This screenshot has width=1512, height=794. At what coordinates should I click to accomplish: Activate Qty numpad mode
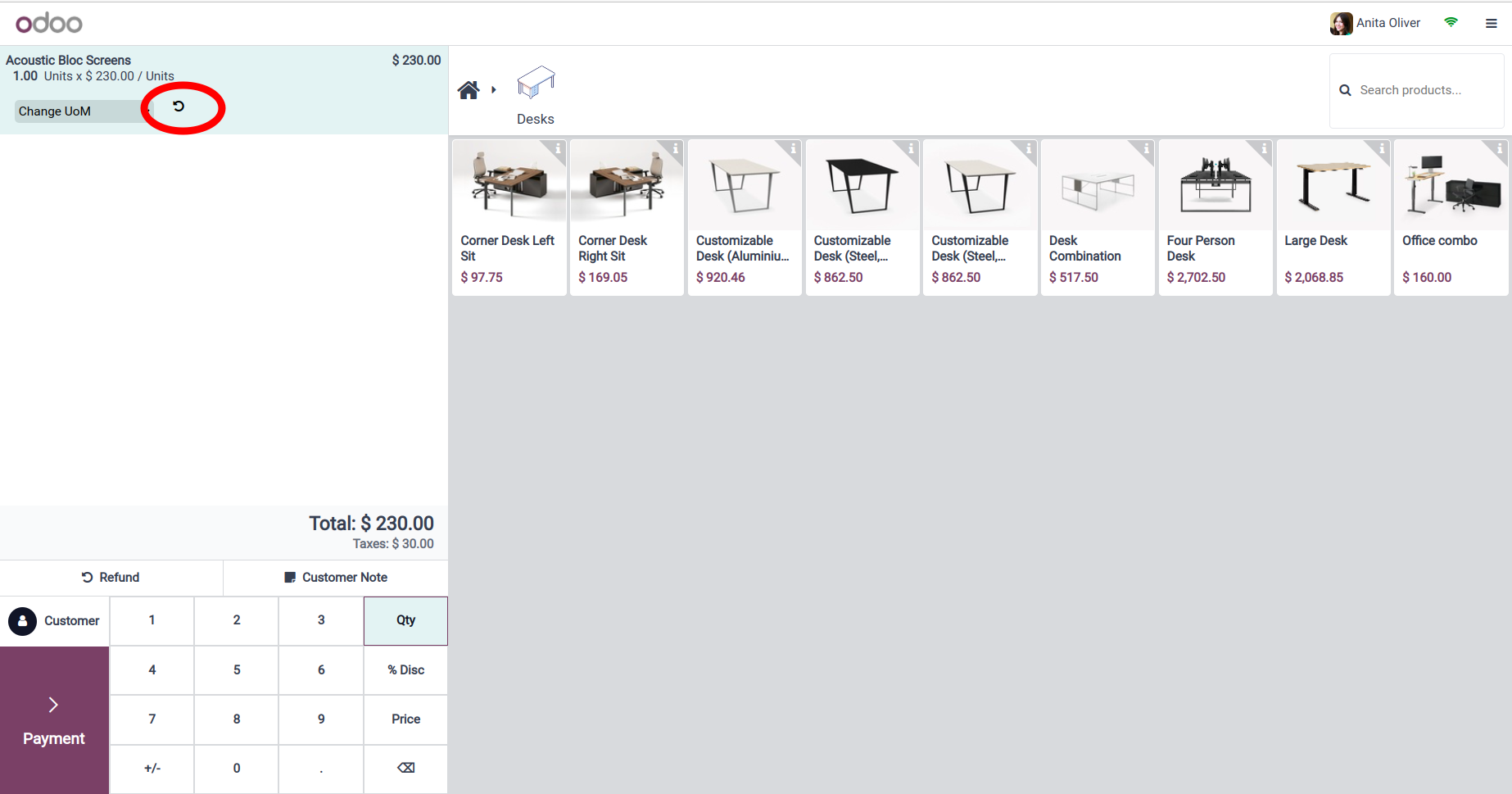(x=405, y=620)
